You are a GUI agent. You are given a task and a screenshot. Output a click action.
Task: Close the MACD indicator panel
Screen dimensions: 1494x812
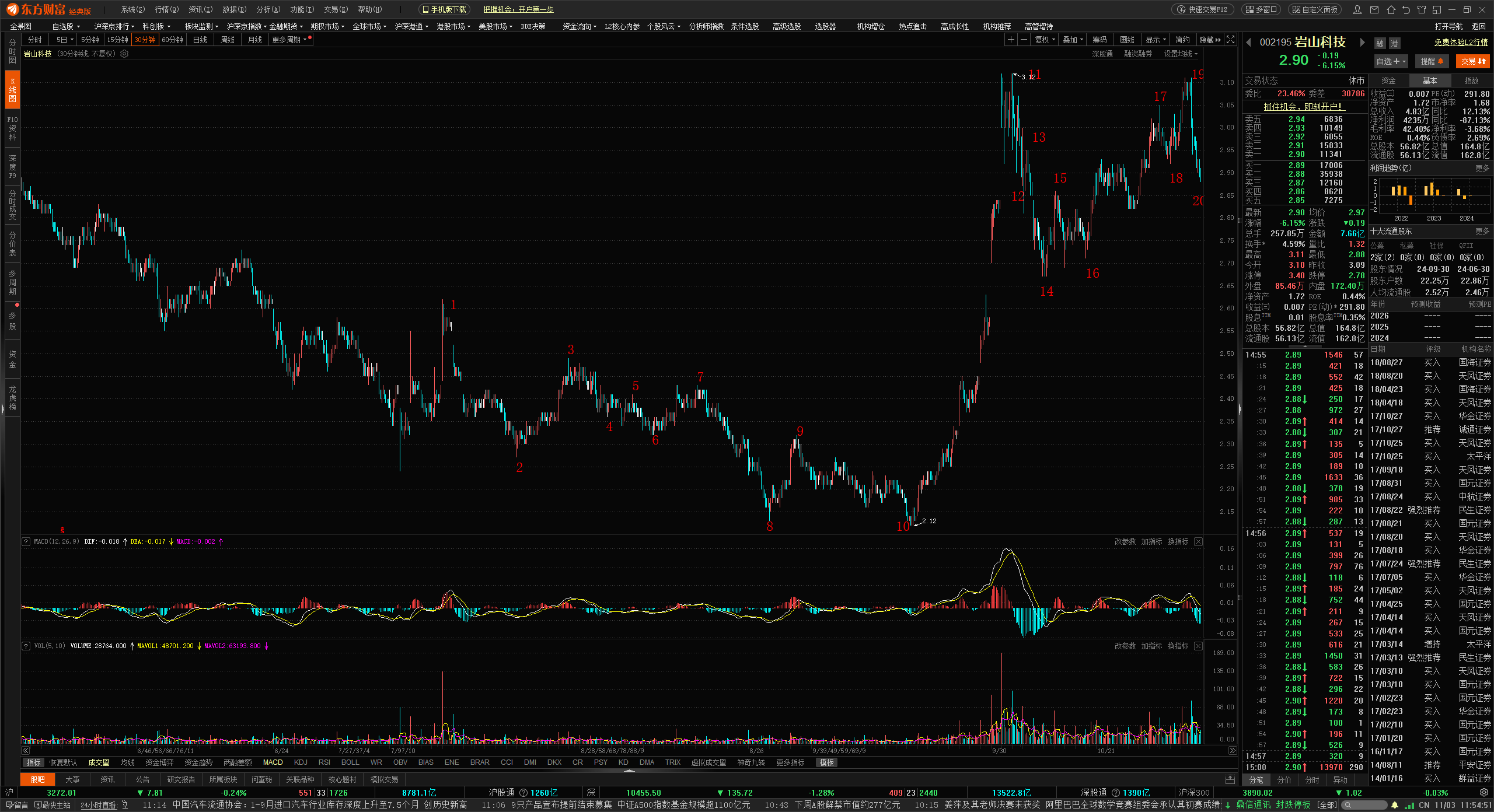[x=1198, y=541]
